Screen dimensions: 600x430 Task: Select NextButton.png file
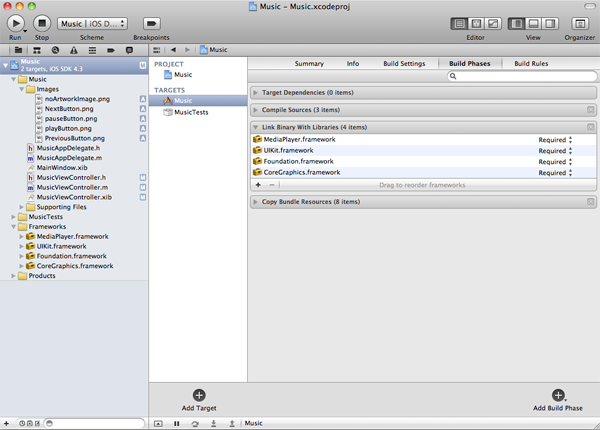[69, 109]
